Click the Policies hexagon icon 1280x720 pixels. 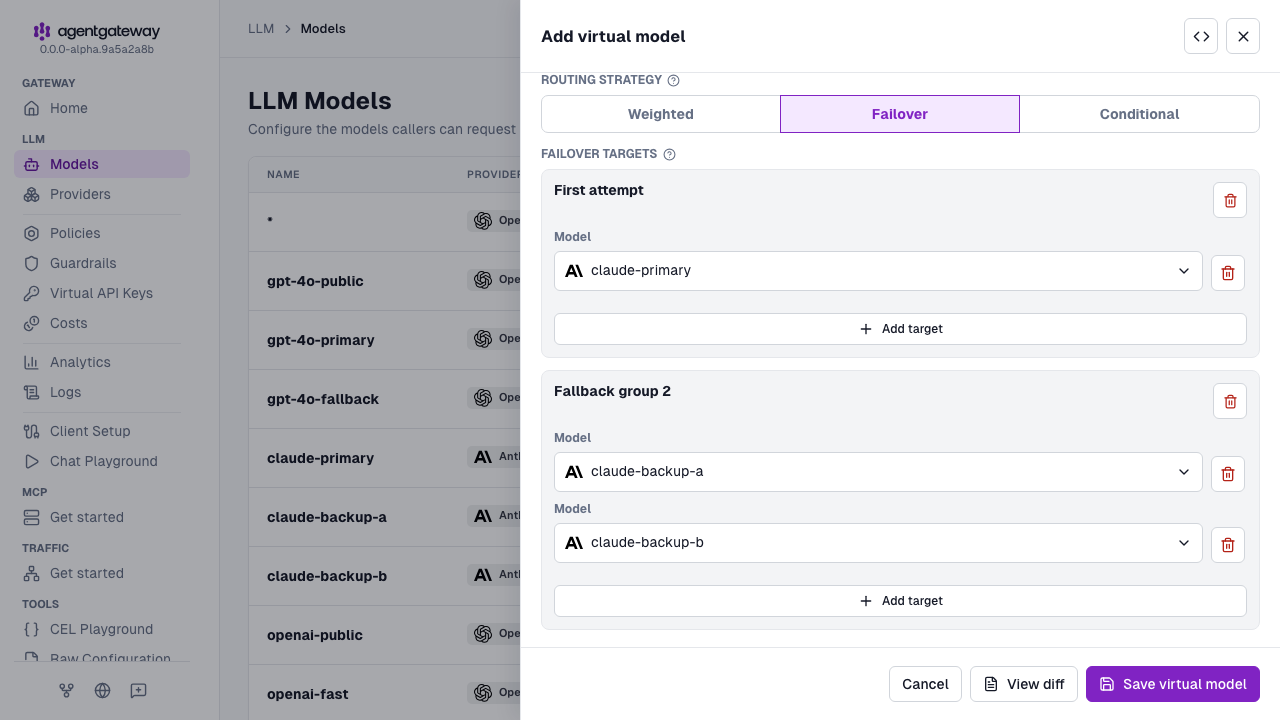coord(31,233)
